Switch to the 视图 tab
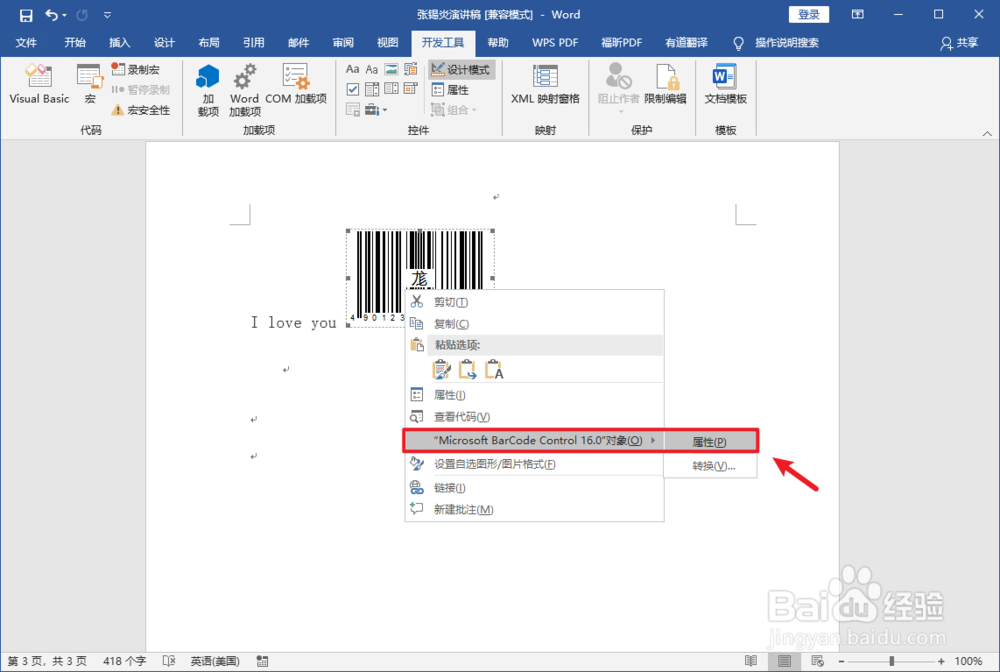The image size is (1000, 672). click(387, 43)
